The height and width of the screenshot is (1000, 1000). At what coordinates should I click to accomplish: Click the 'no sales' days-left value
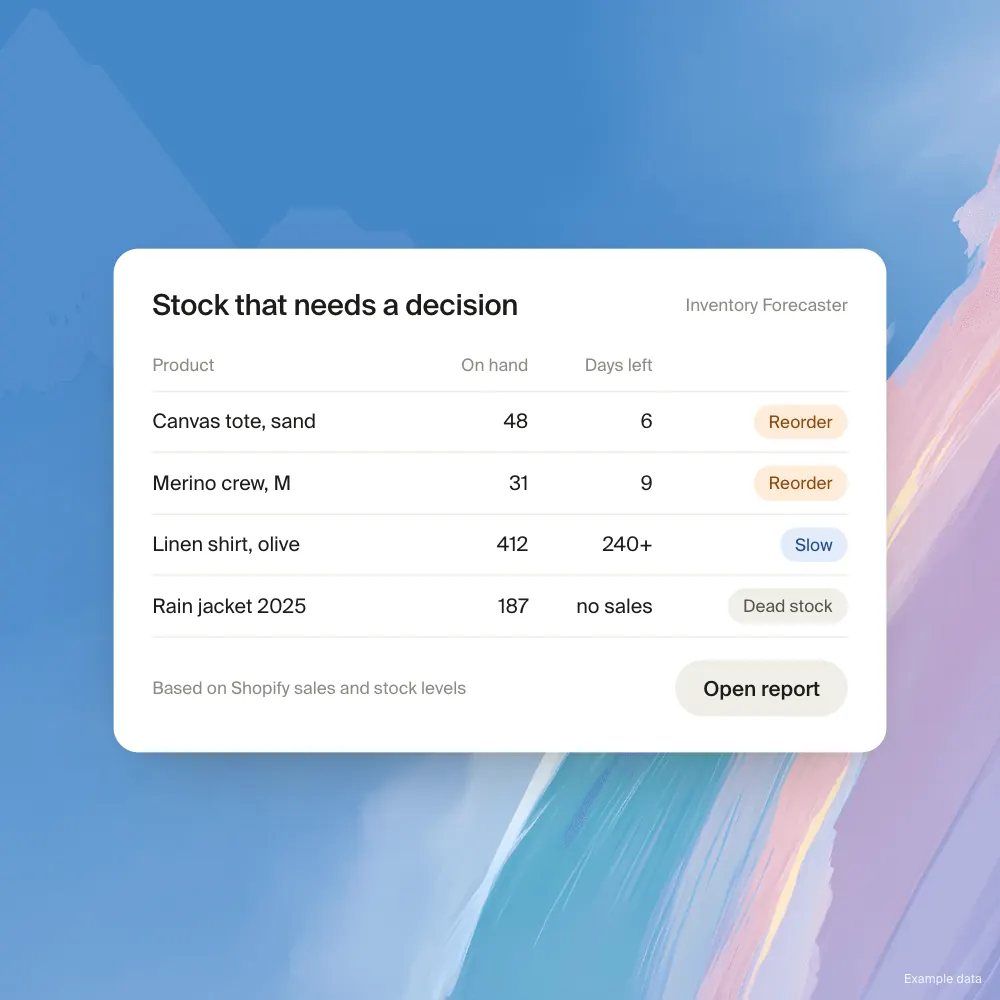pyautogui.click(x=614, y=606)
